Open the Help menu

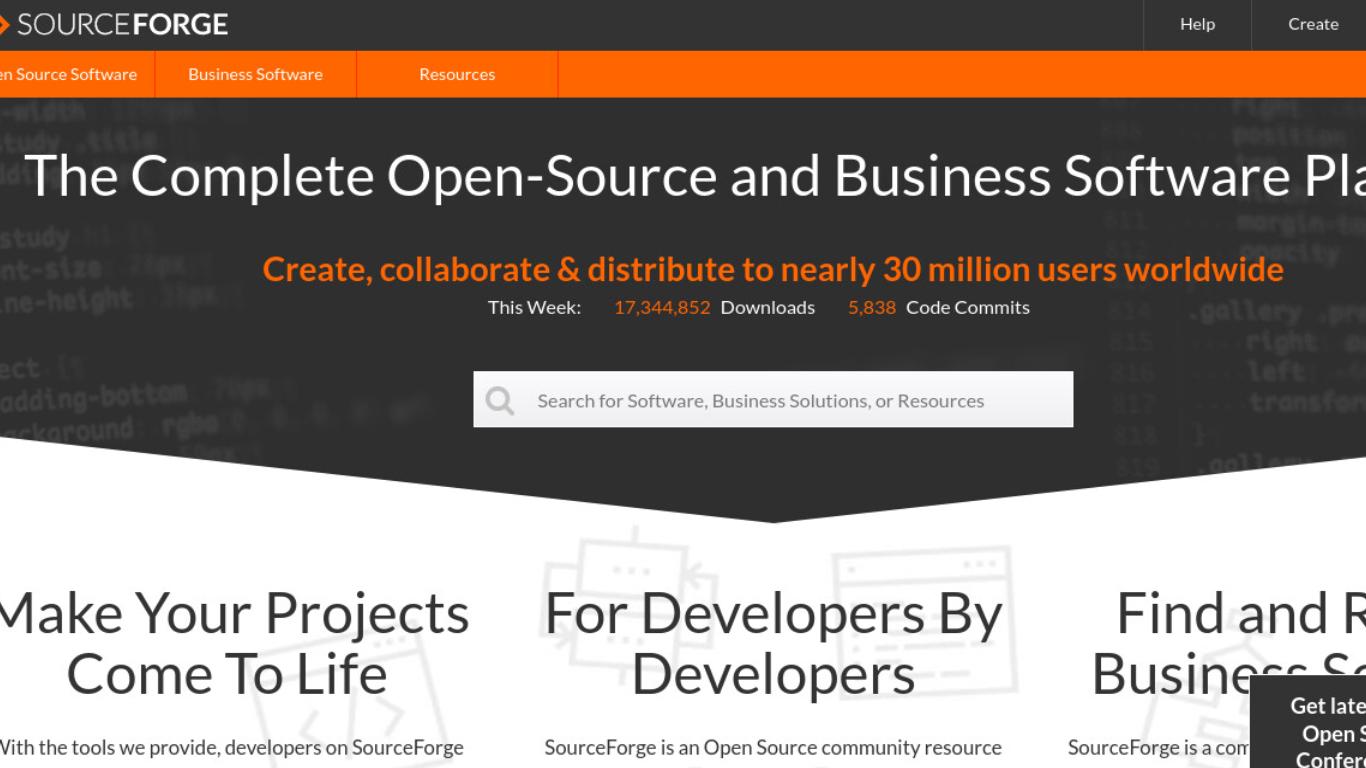pos(1197,24)
